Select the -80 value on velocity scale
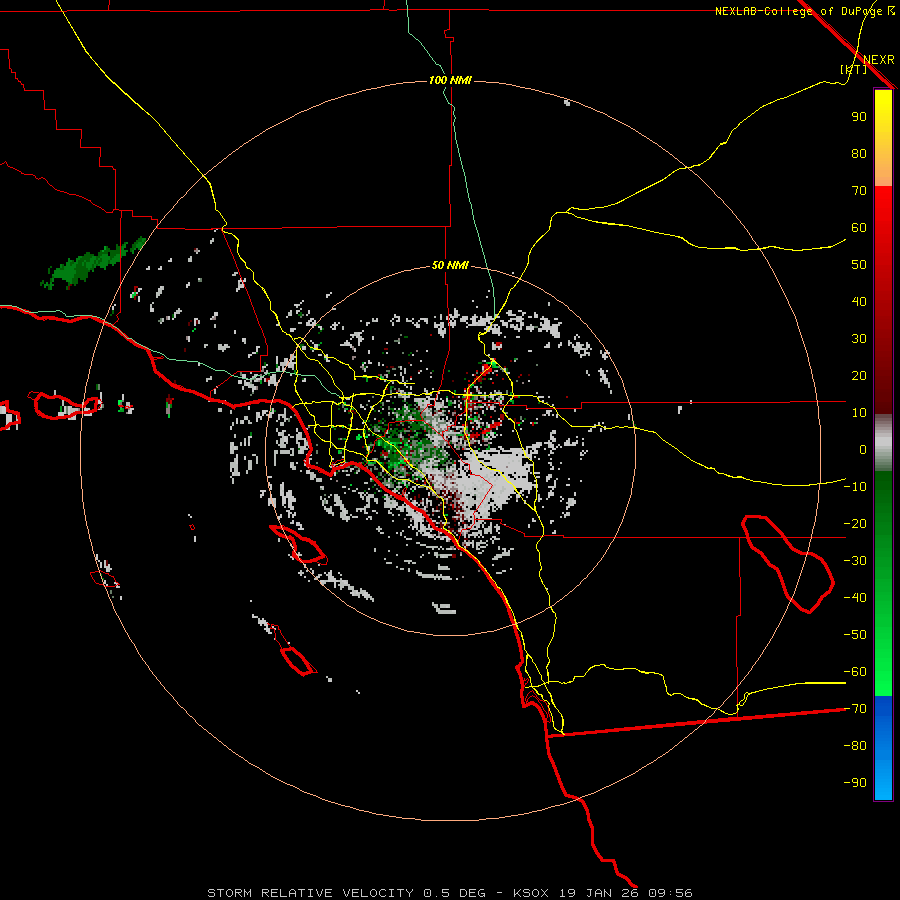 855,746
